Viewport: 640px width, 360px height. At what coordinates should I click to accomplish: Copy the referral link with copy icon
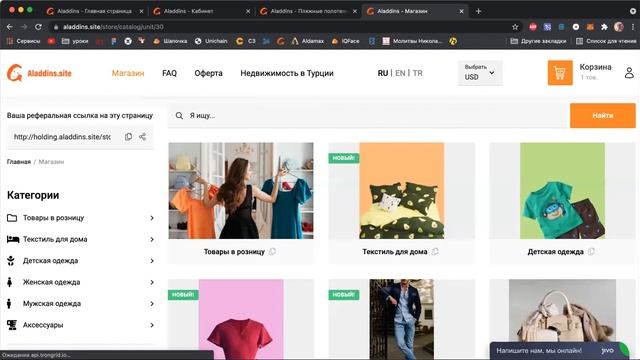pos(128,137)
